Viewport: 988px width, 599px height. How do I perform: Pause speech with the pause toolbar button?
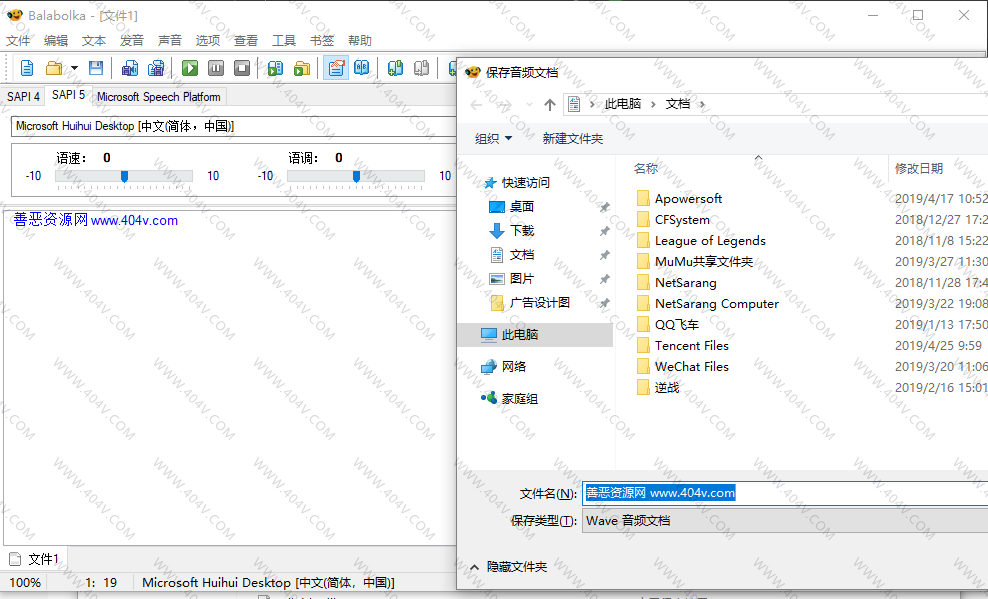[216, 68]
